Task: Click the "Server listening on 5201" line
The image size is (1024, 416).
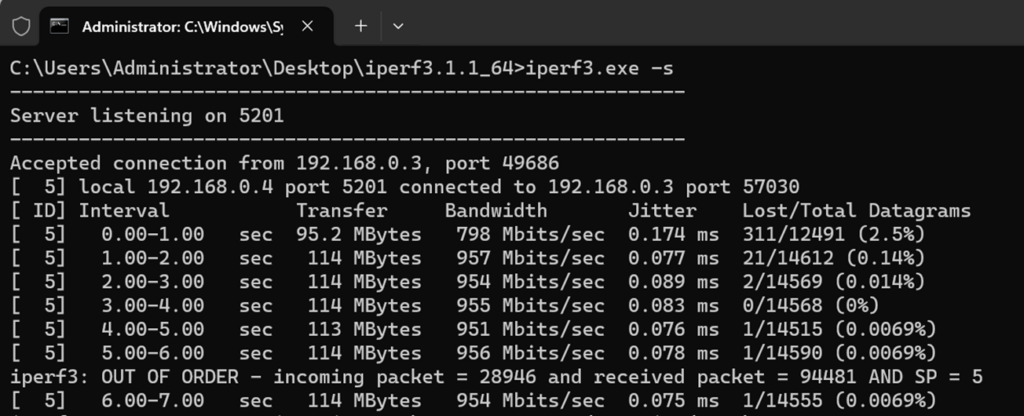Action: (x=147, y=116)
